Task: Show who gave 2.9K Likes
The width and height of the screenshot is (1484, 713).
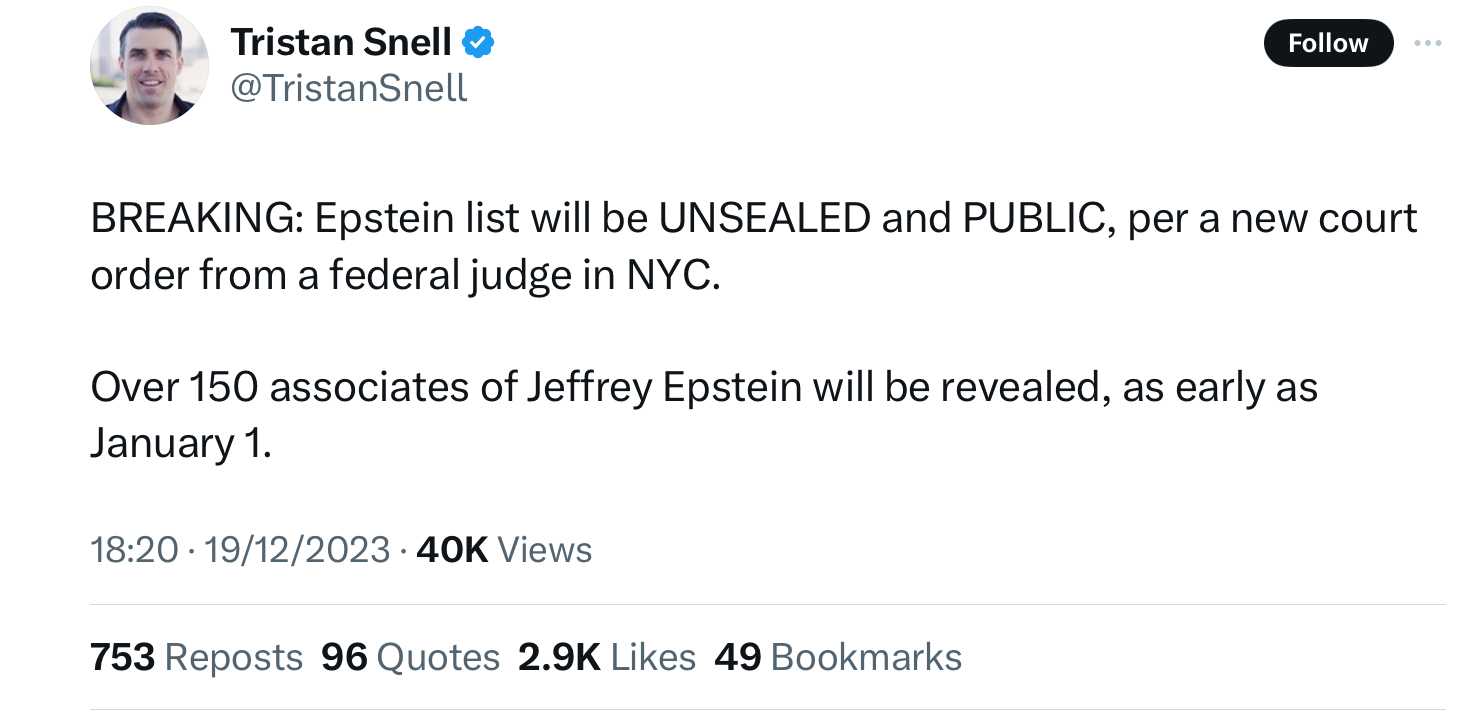Action: (x=606, y=657)
